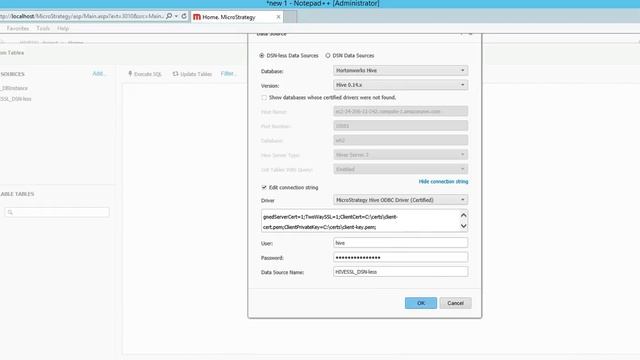This screenshot has width=640, height=360.
Task: Click search magnifier icon in tables field
Action: click(x=10, y=212)
